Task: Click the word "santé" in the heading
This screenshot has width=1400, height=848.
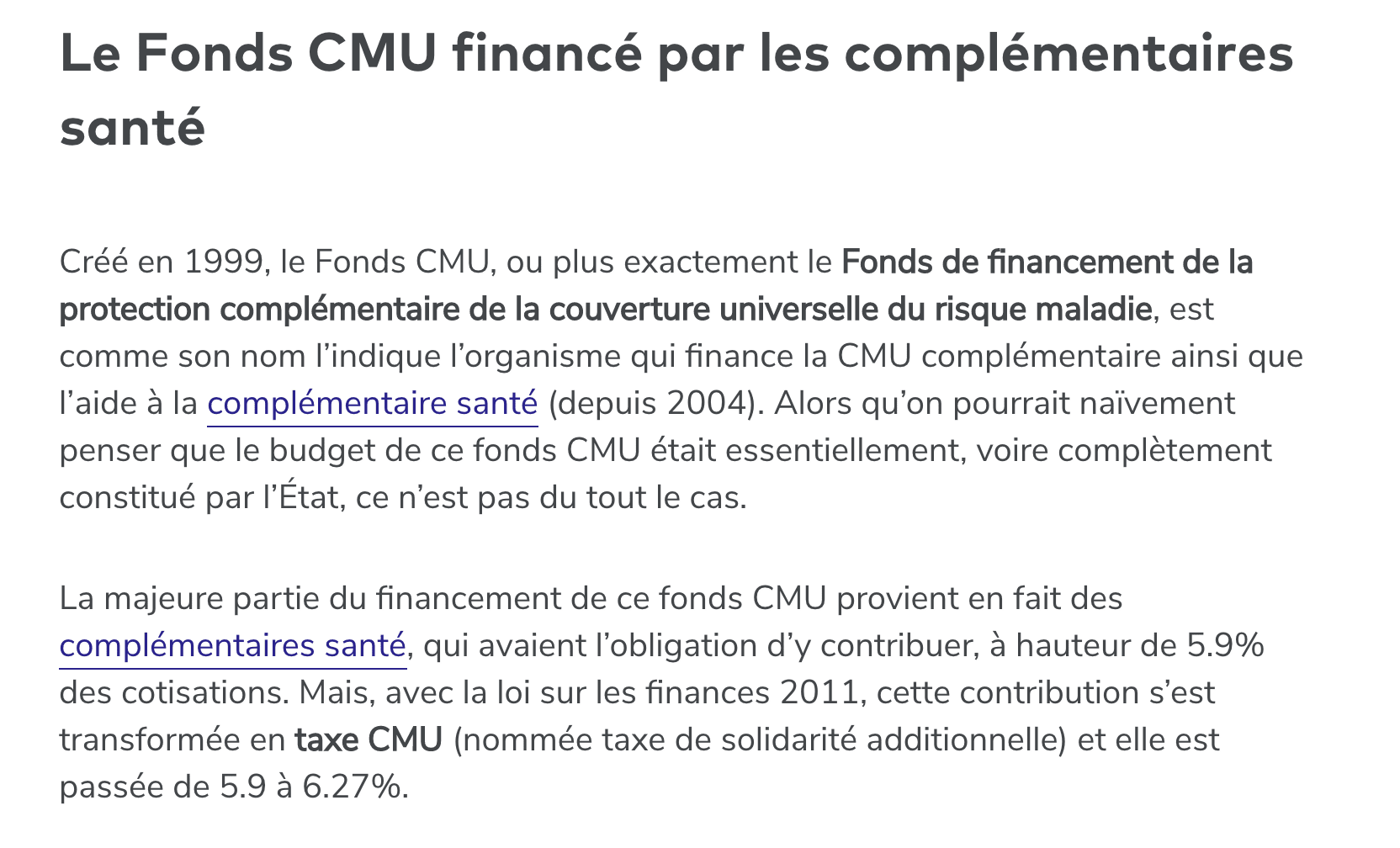Action: tap(133, 128)
